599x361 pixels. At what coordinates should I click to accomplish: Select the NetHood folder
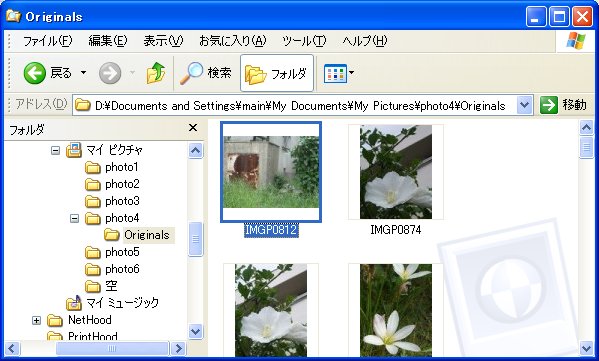(x=79, y=320)
